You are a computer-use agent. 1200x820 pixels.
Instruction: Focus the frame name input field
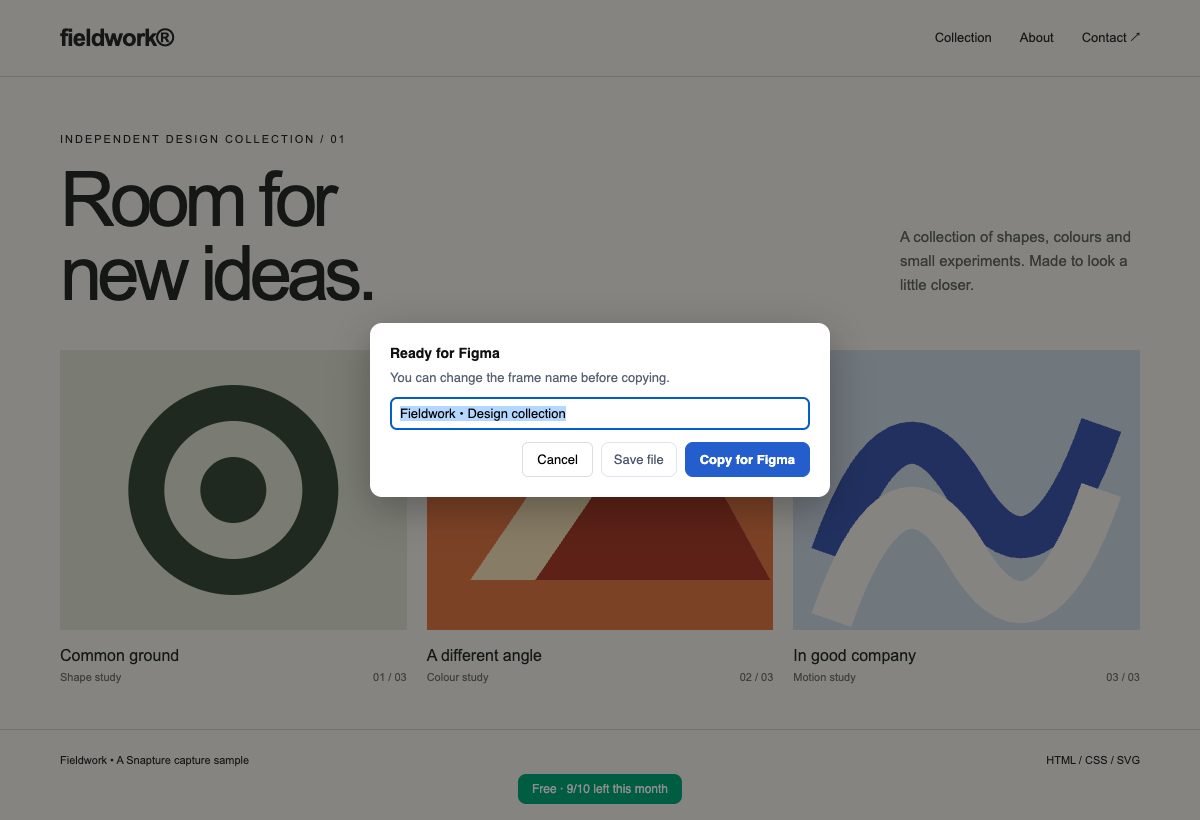600,413
